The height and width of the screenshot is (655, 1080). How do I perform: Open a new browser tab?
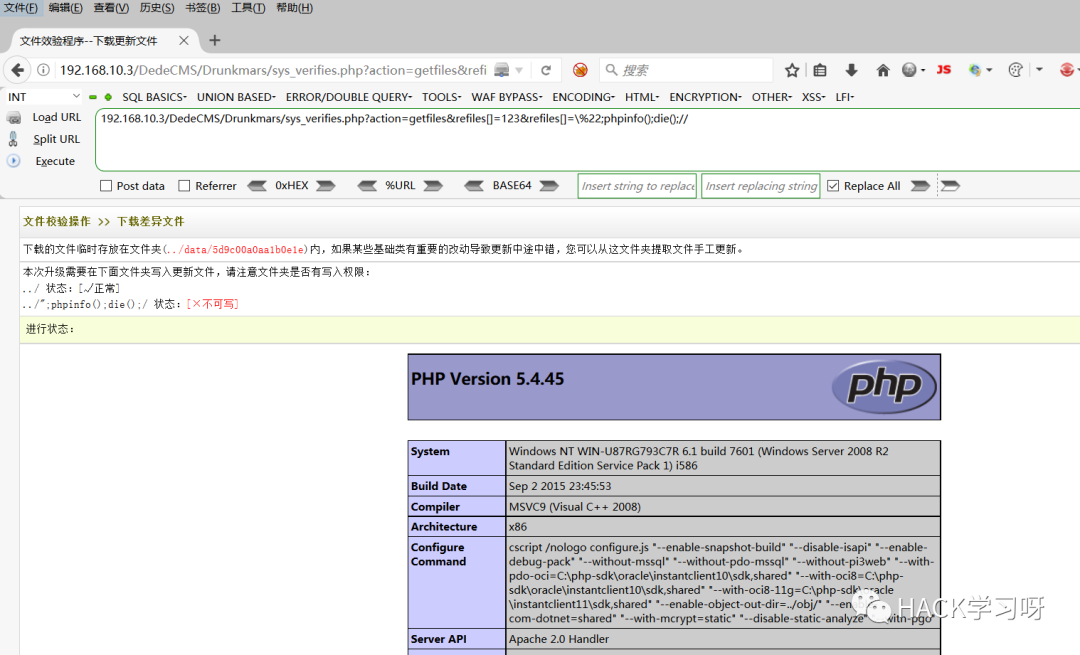click(215, 41)
